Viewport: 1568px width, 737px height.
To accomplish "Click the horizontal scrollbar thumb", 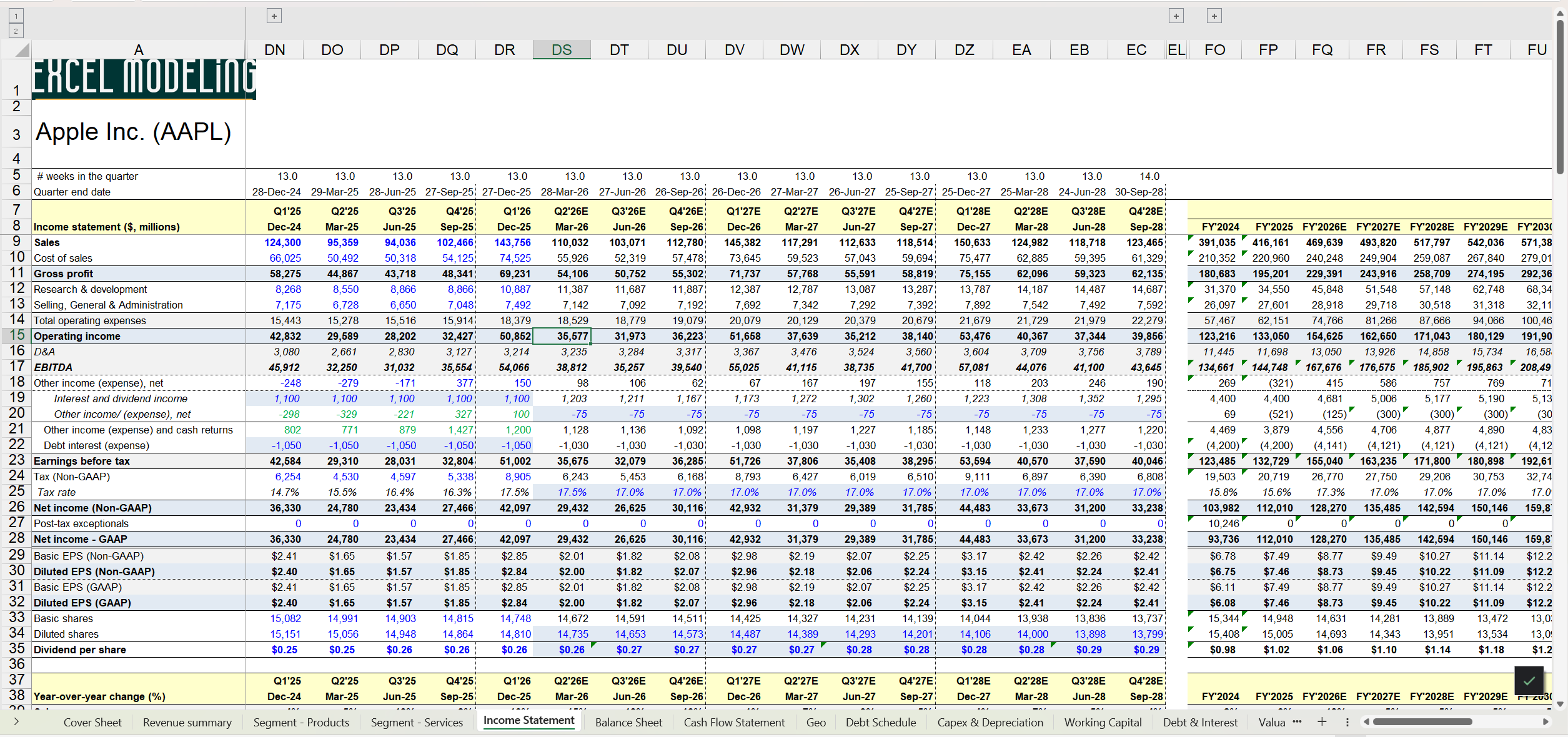I will tap(1422, 722).
